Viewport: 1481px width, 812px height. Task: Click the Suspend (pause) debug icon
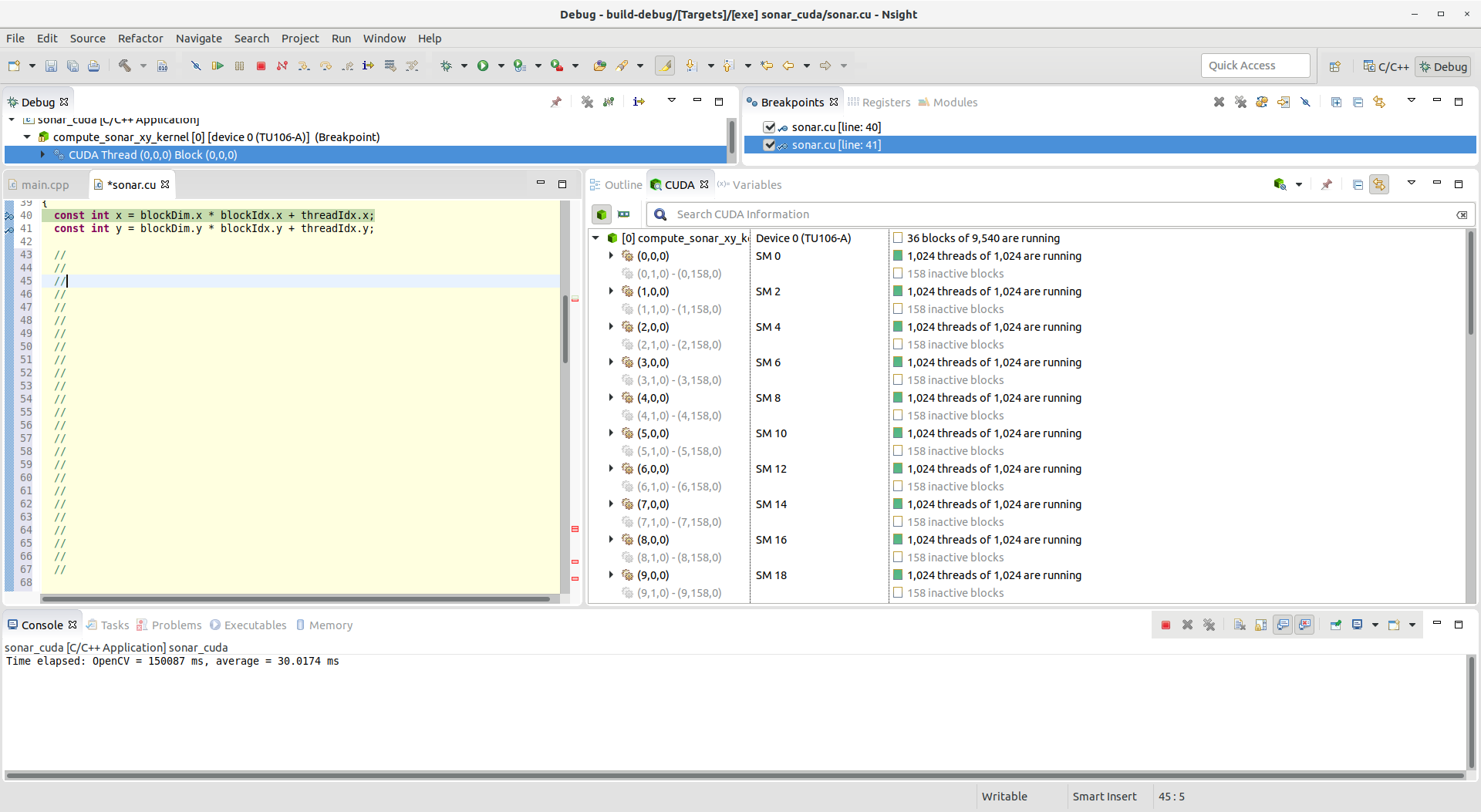coord(240,66)
